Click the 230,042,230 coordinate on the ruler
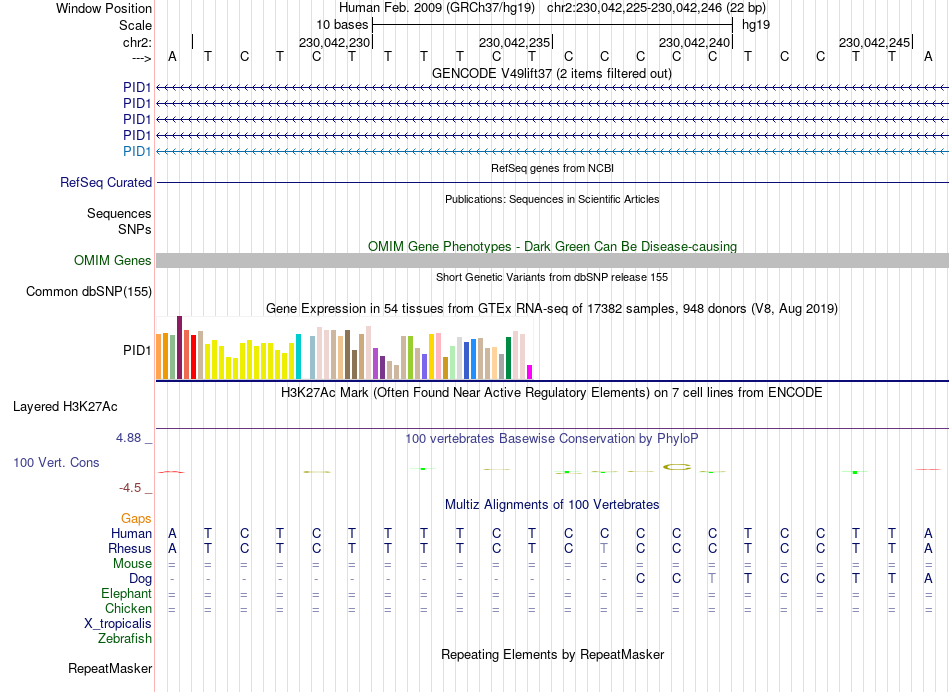950x692 pixels. [334, 42]
